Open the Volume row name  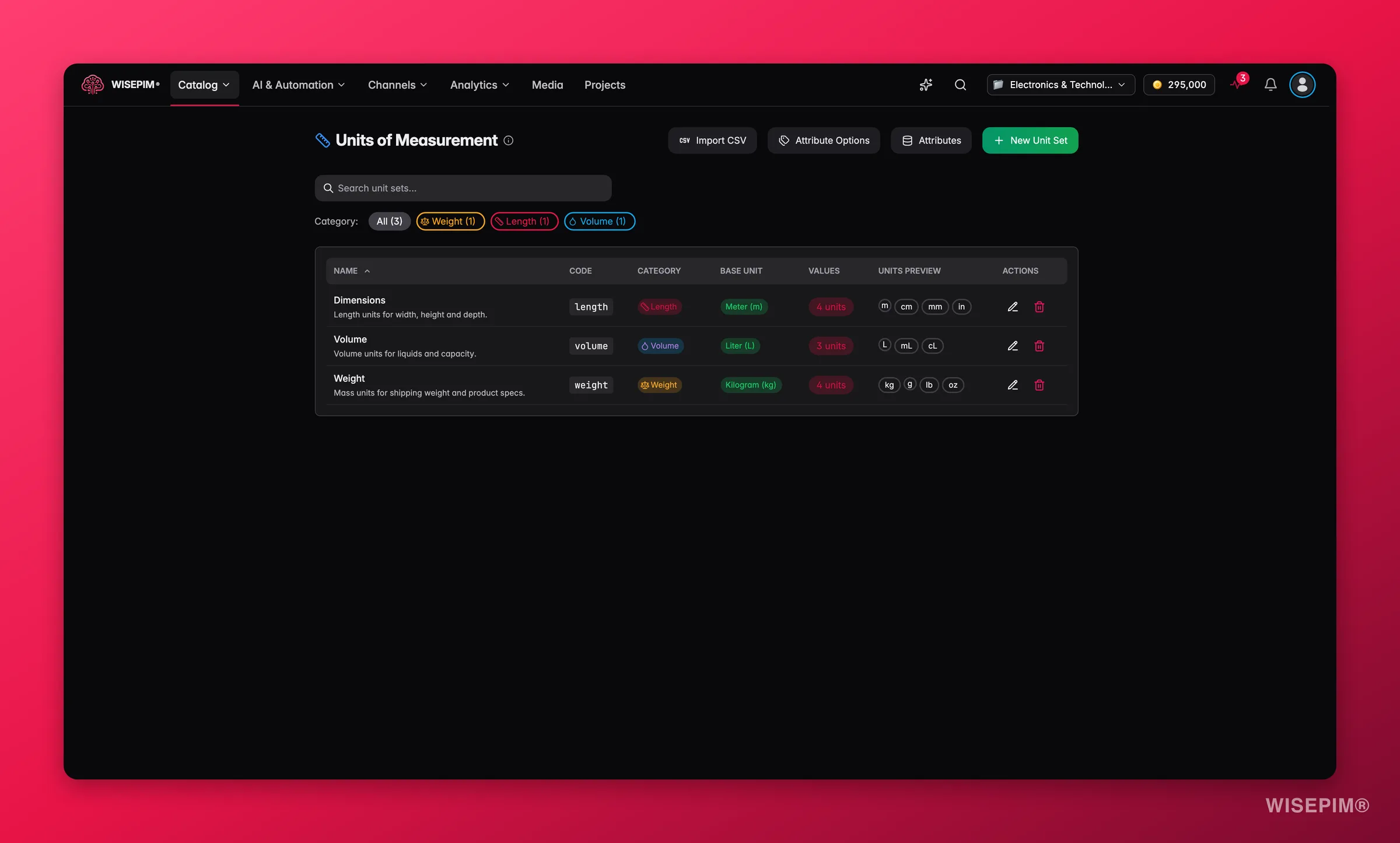point(350,339)
